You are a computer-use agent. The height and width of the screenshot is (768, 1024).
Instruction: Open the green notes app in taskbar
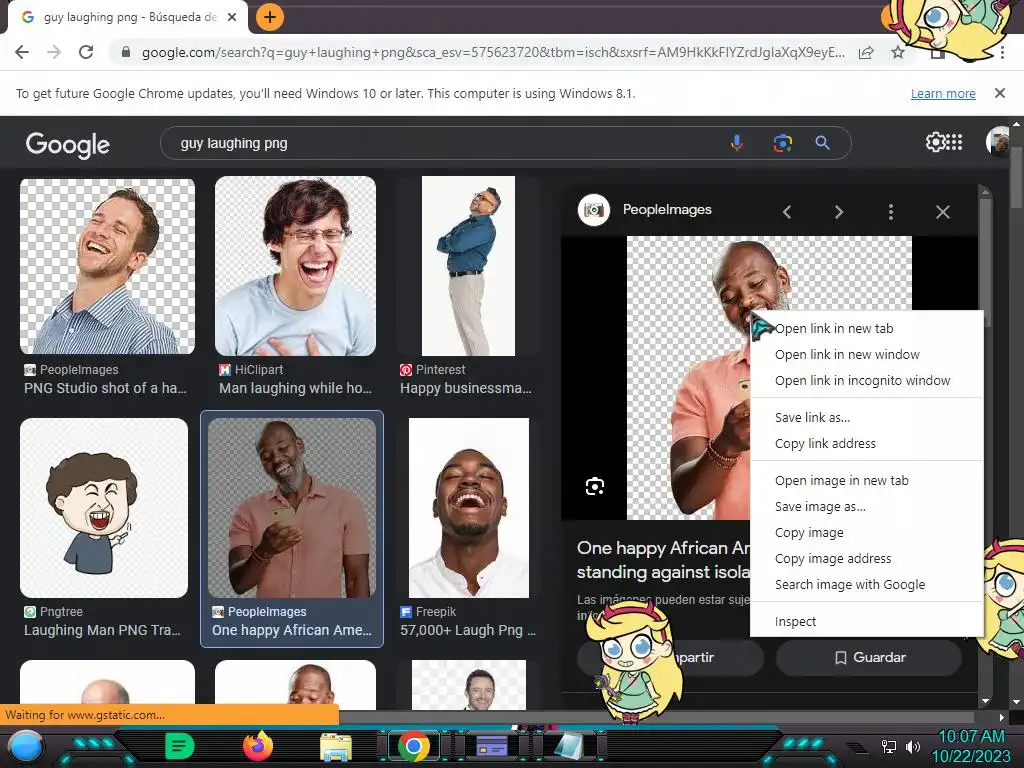180,746
